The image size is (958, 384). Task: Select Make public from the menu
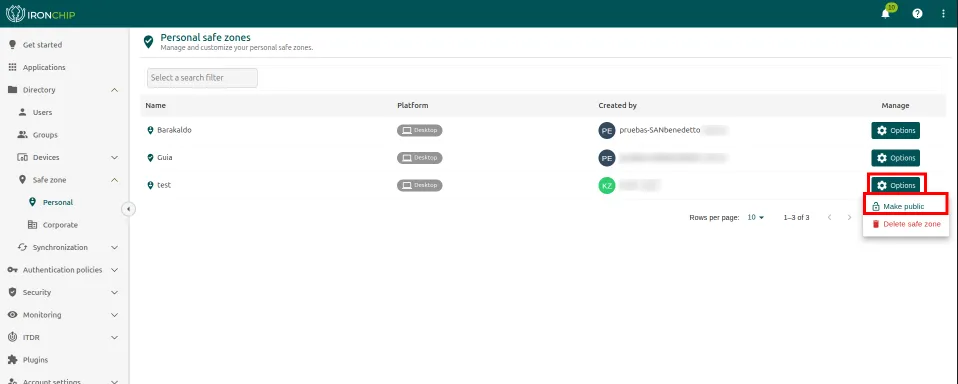(x=898, y=206)
